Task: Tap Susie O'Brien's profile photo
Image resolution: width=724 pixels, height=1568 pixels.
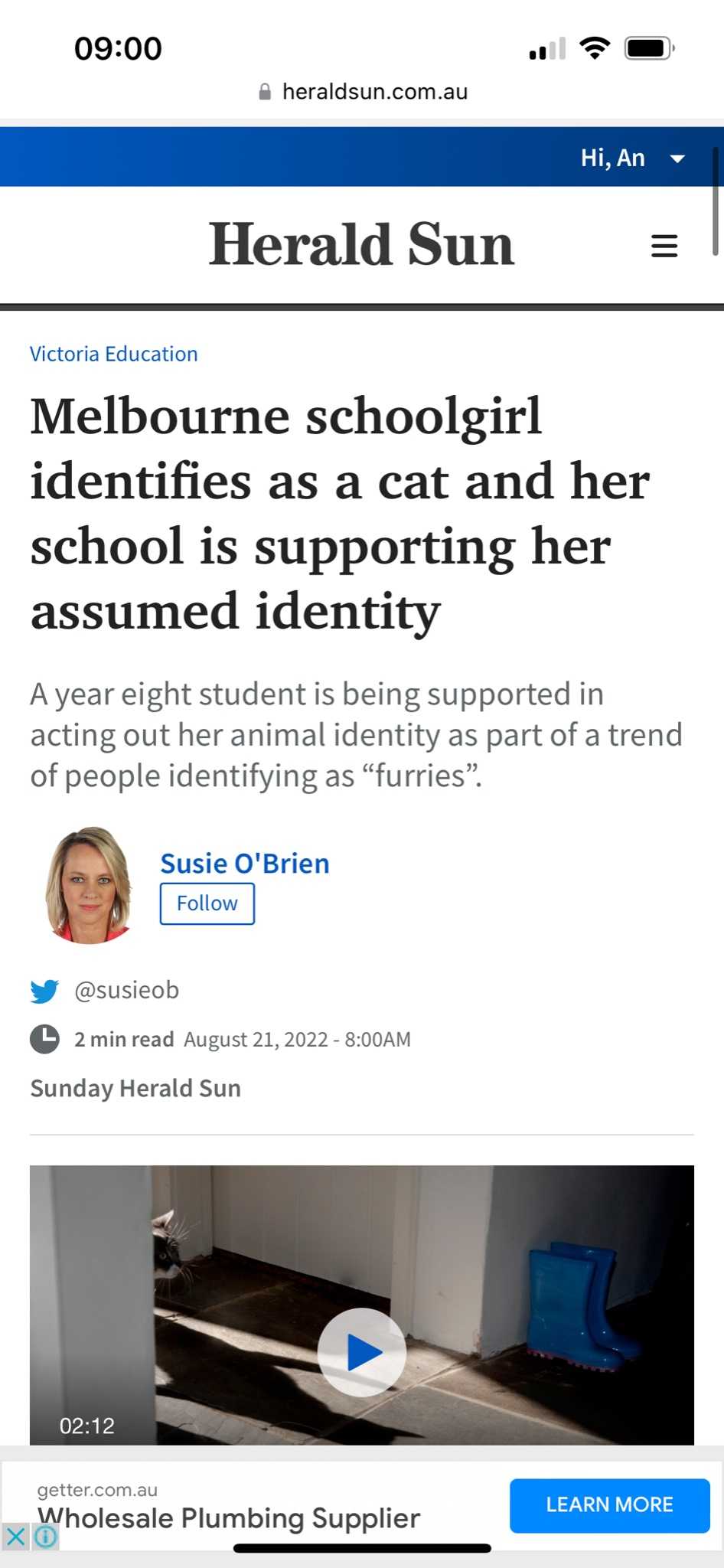Action: tap(89, 884)
